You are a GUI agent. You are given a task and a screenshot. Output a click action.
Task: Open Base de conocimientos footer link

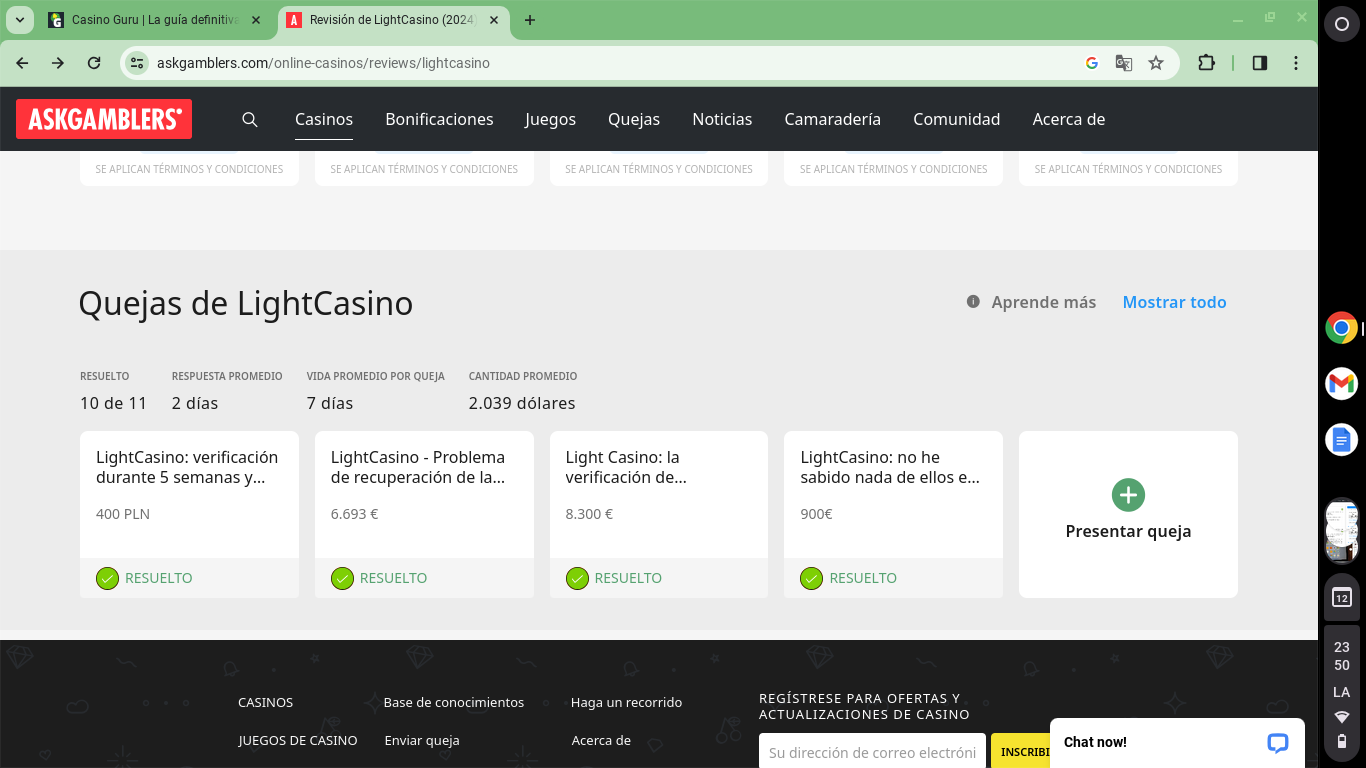click(454, 703)
